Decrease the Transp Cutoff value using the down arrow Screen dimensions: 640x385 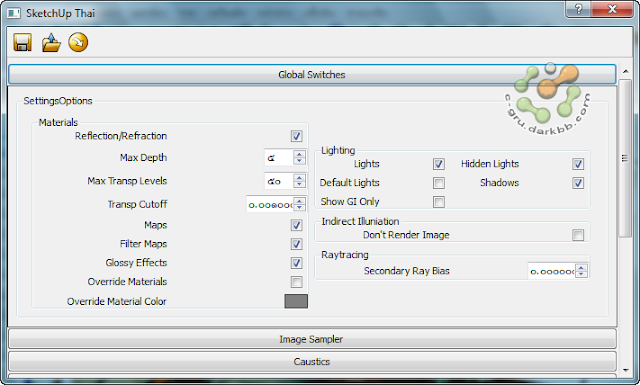[x=300, y=208]
